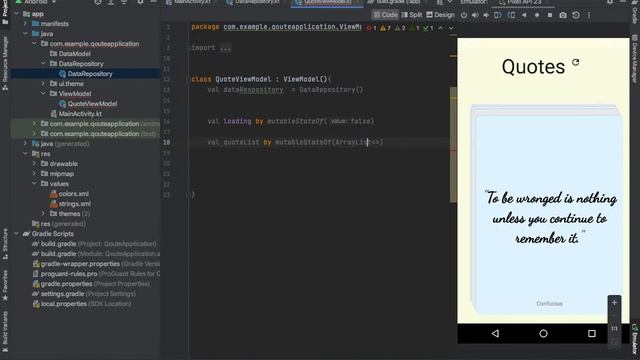
Task: Collapse the Gradle Scripts section
Action: tap(16, 234)
